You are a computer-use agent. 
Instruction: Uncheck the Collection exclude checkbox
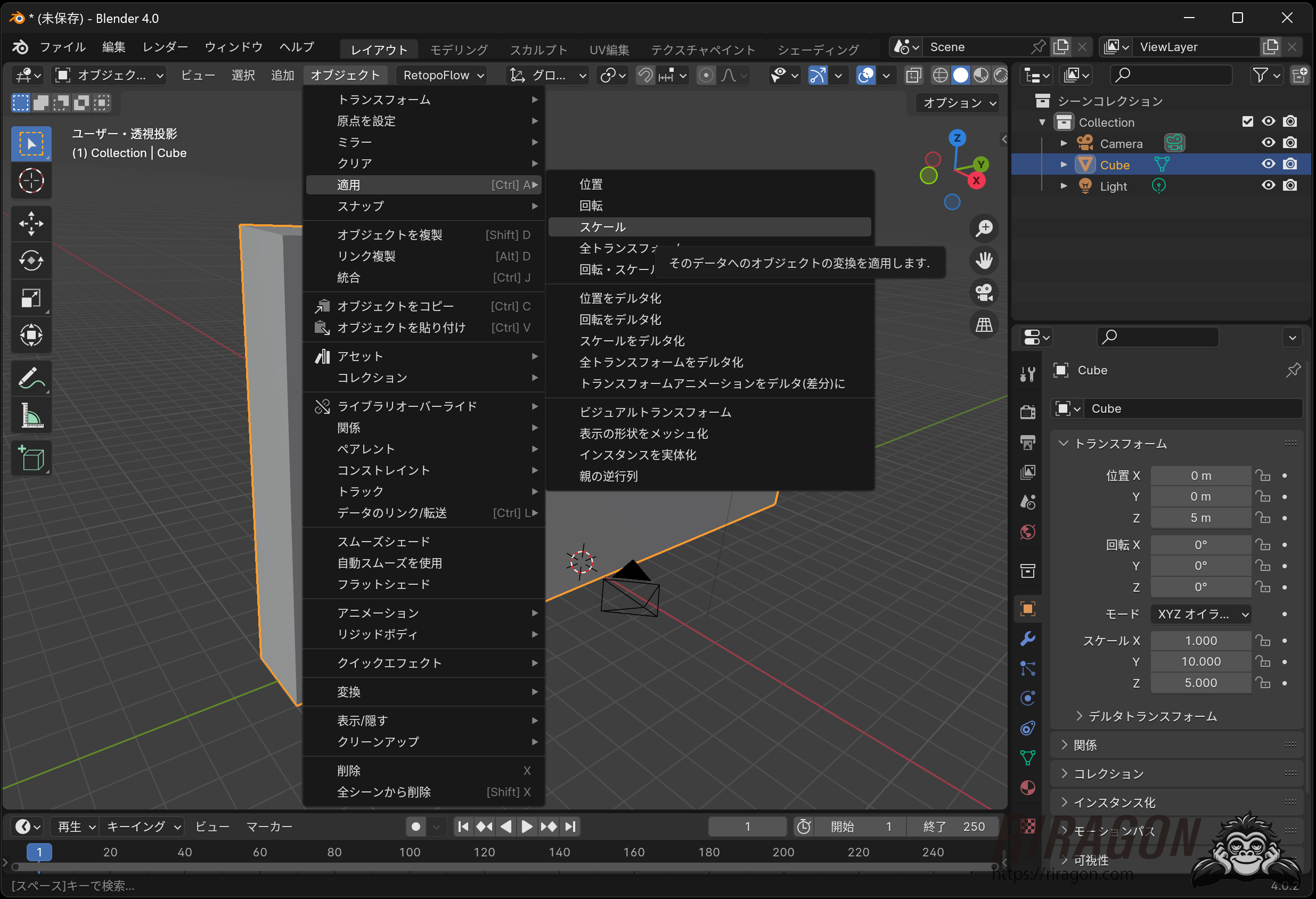[1247, 122]
